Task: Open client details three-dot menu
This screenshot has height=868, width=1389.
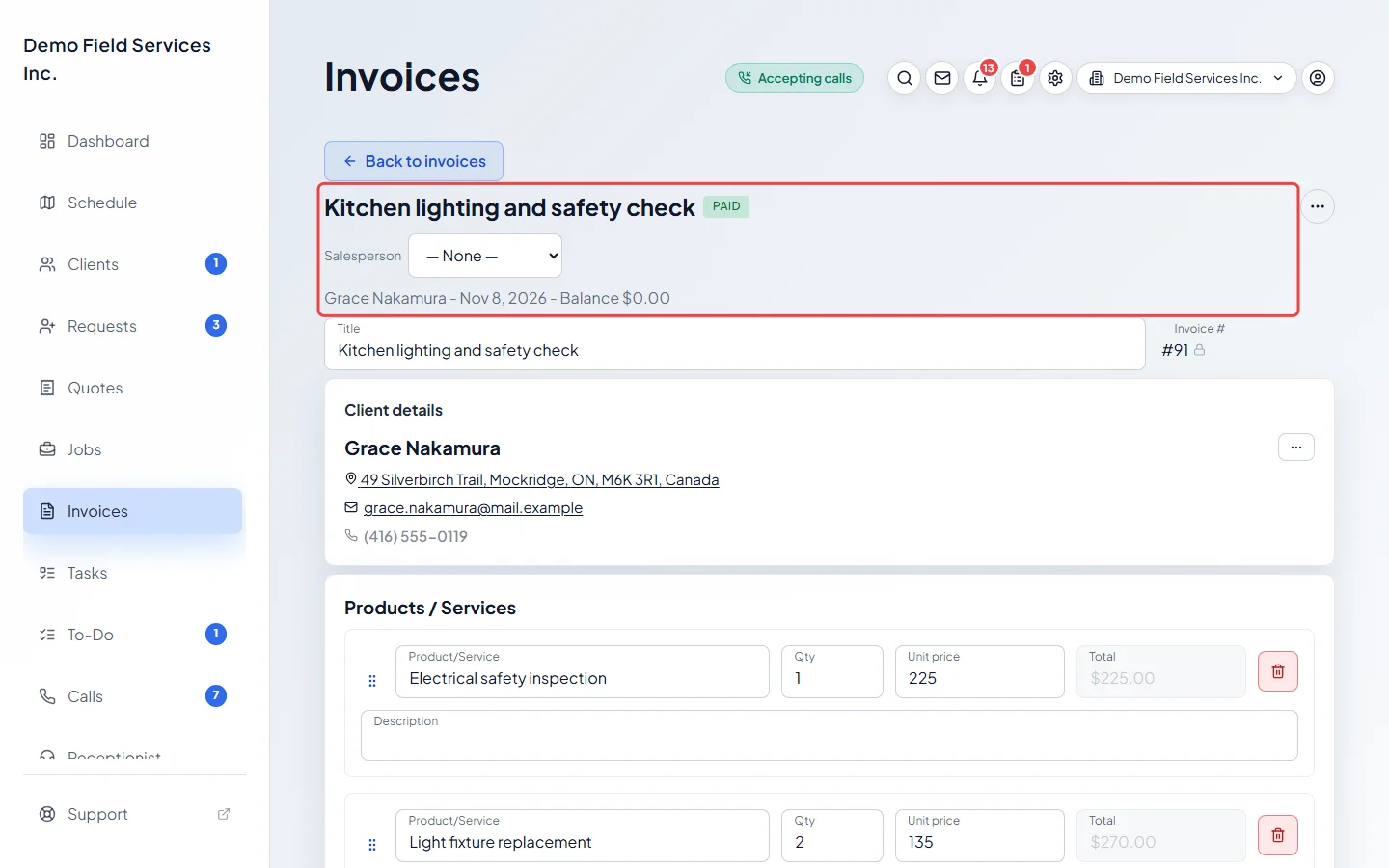Action: tap(1296, 448)
